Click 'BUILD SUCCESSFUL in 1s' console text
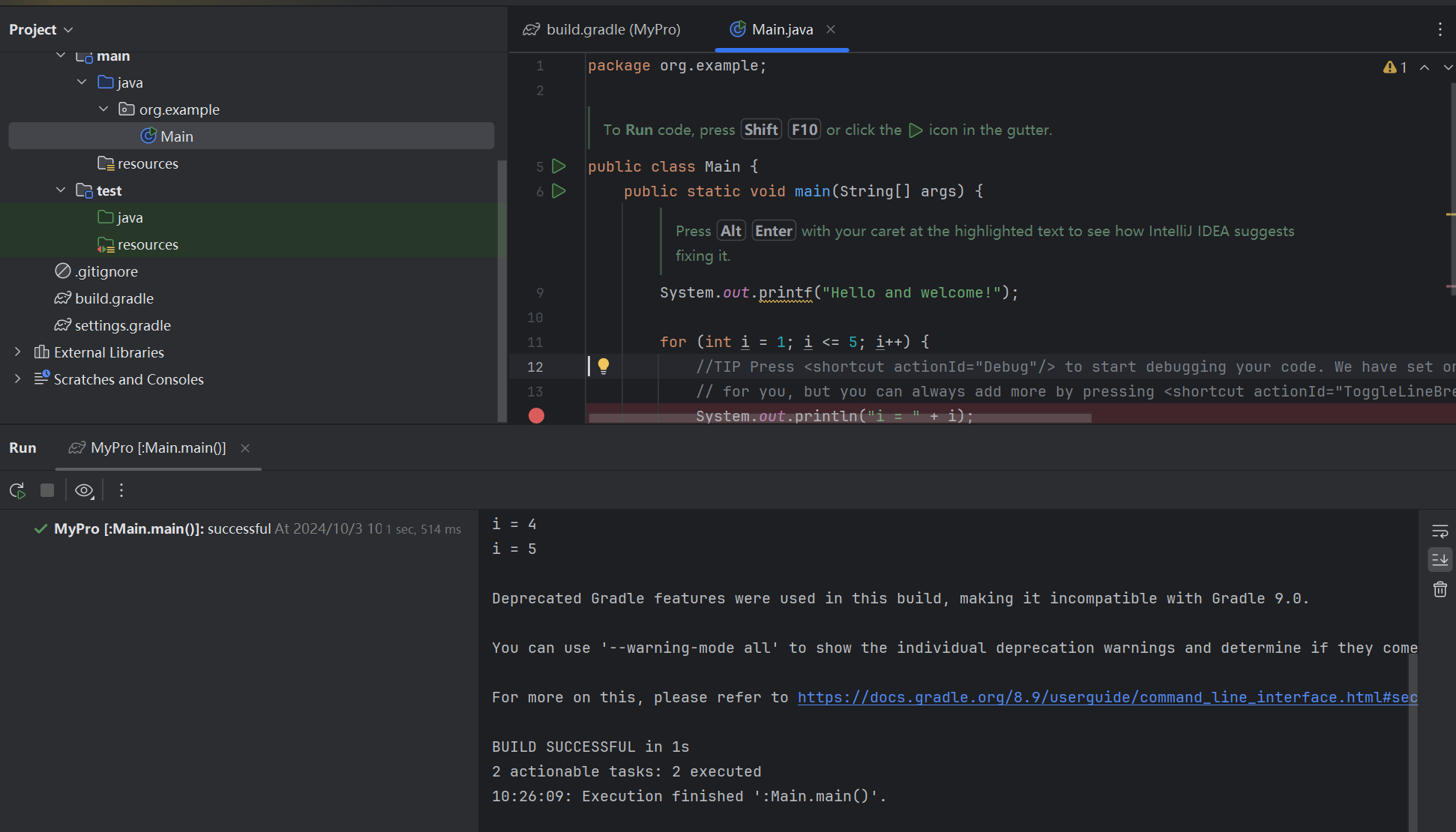The width and height of the screenshot is (1456, 832). click(x=590, y=747)
